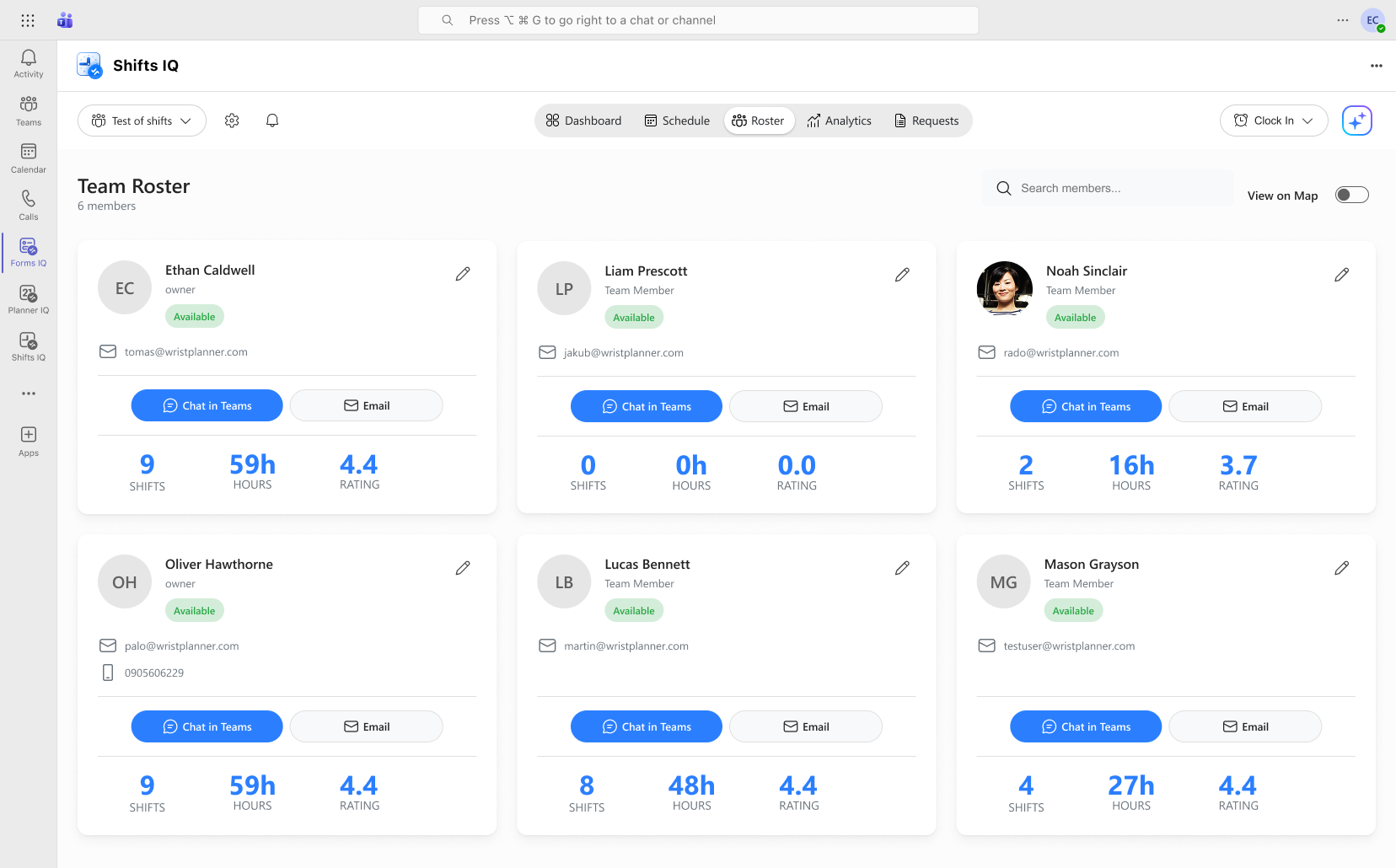Click email tomas@wristplanner.com
The height and width of the screenshot is (868, 1396).
(186, 352)
